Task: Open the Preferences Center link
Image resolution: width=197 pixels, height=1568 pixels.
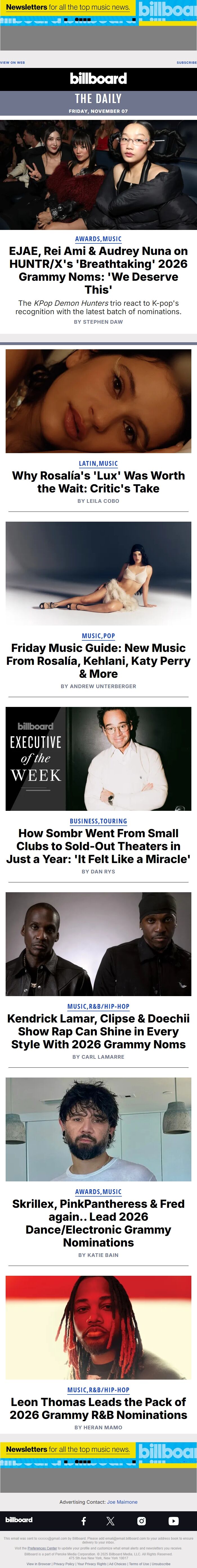Action: [42, 1548]
